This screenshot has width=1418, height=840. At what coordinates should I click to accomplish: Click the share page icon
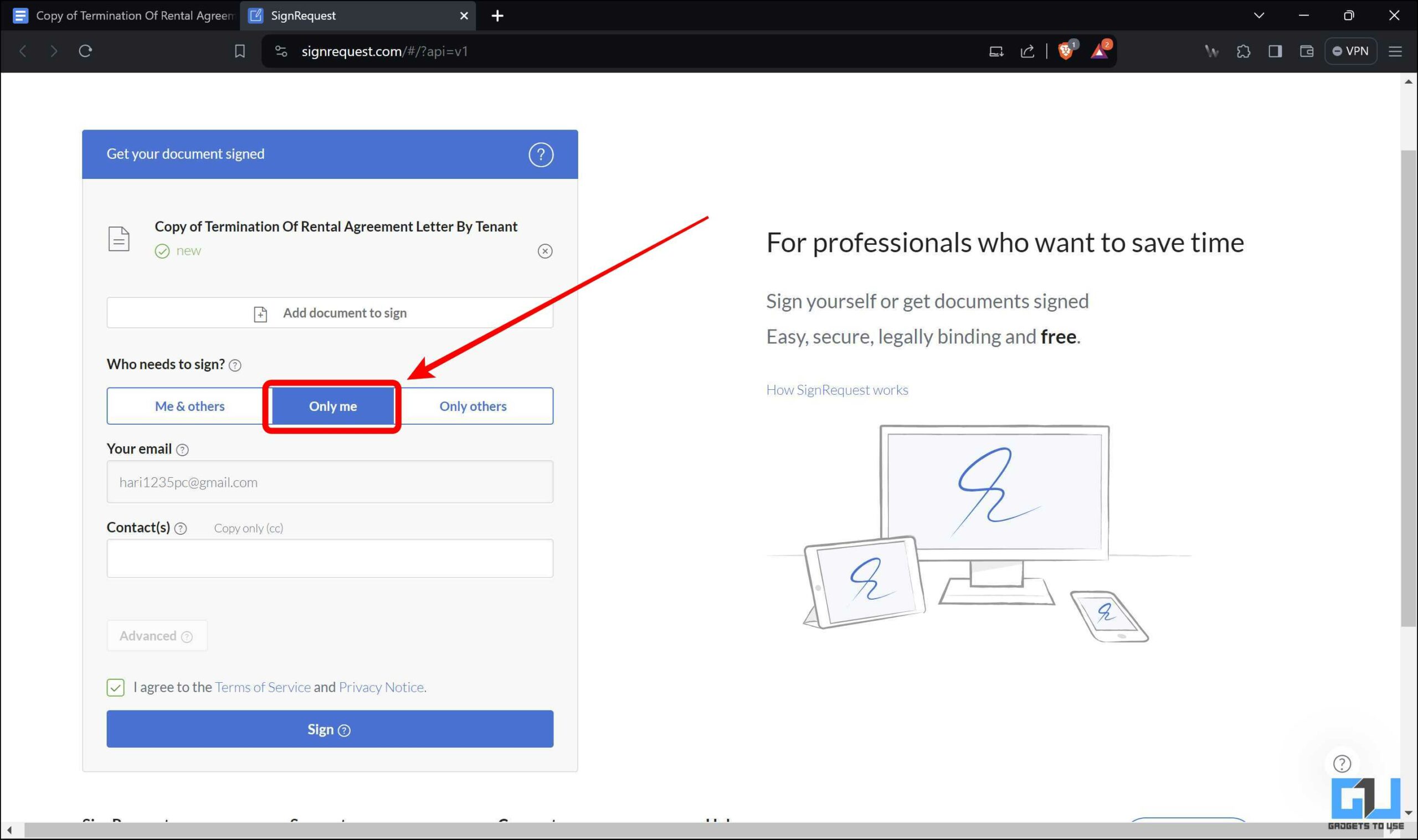click(1027, 51)
